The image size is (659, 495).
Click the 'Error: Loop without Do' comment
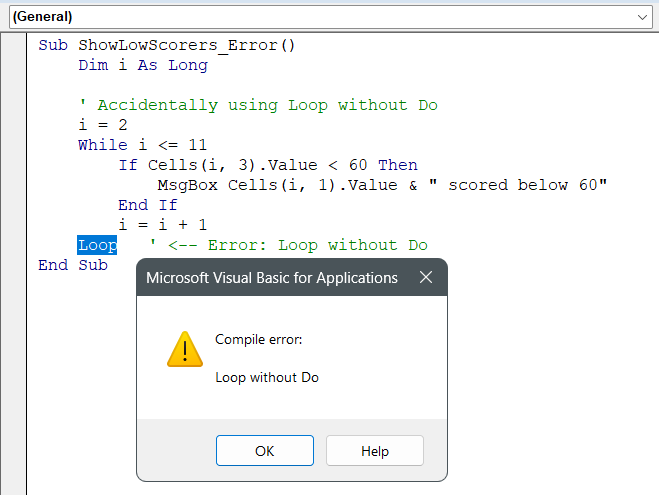(x=289, y=245)
